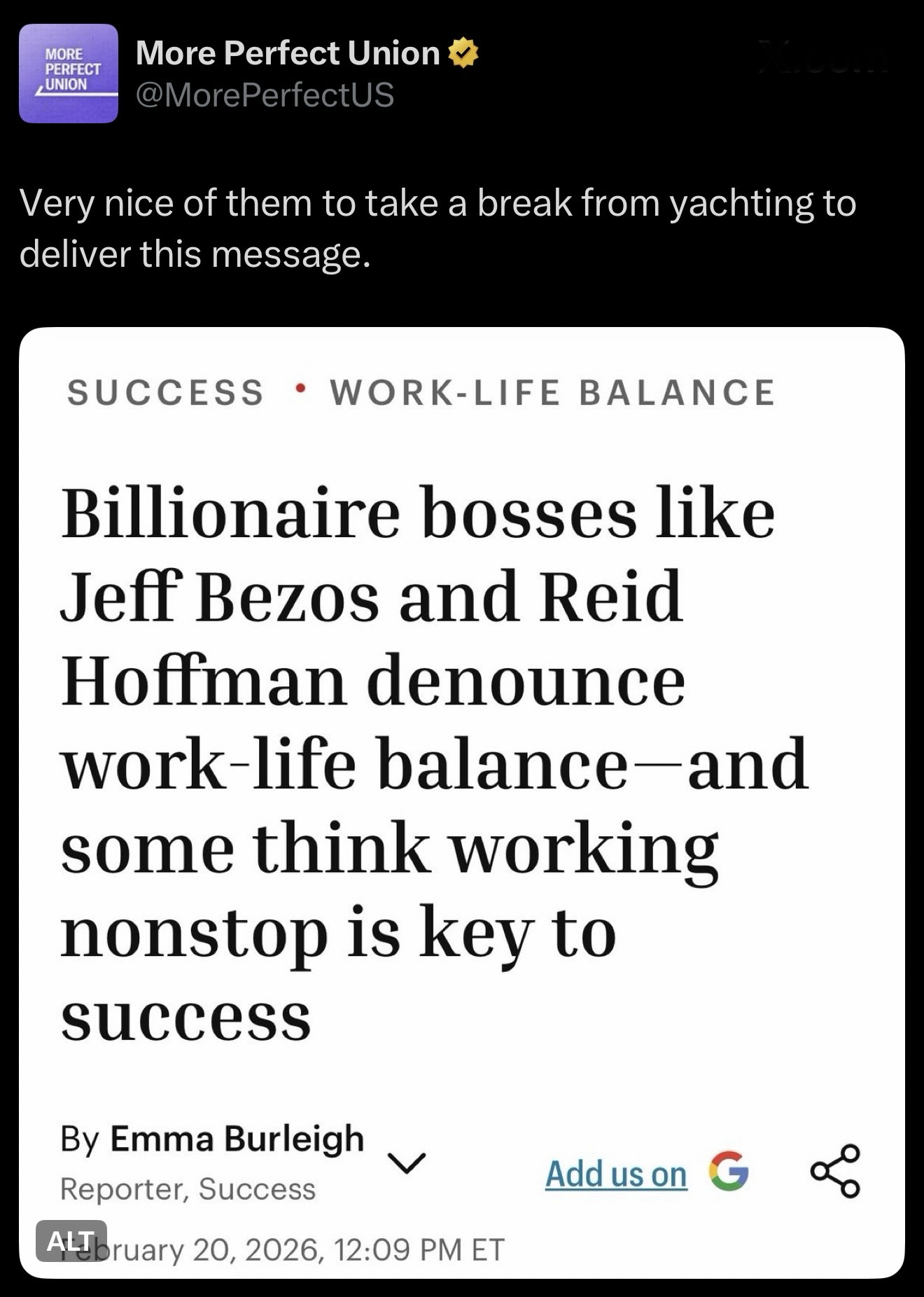Image resolution: width=924 pixels, height=1297 pixels.
Task: Show image description via ALT badge
Action: (x=71, y=1241)
